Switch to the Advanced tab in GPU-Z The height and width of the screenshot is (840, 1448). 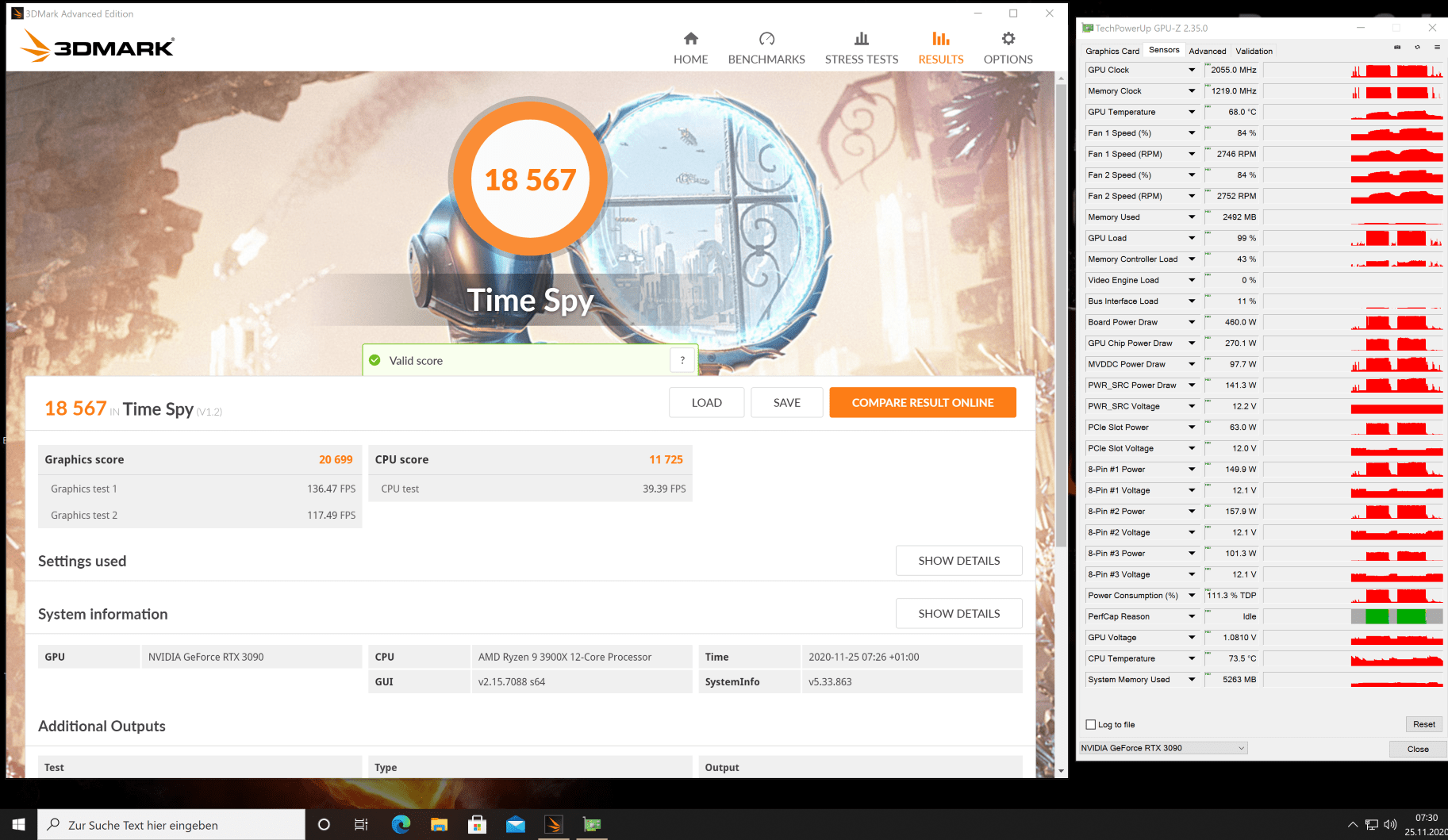1208,51
